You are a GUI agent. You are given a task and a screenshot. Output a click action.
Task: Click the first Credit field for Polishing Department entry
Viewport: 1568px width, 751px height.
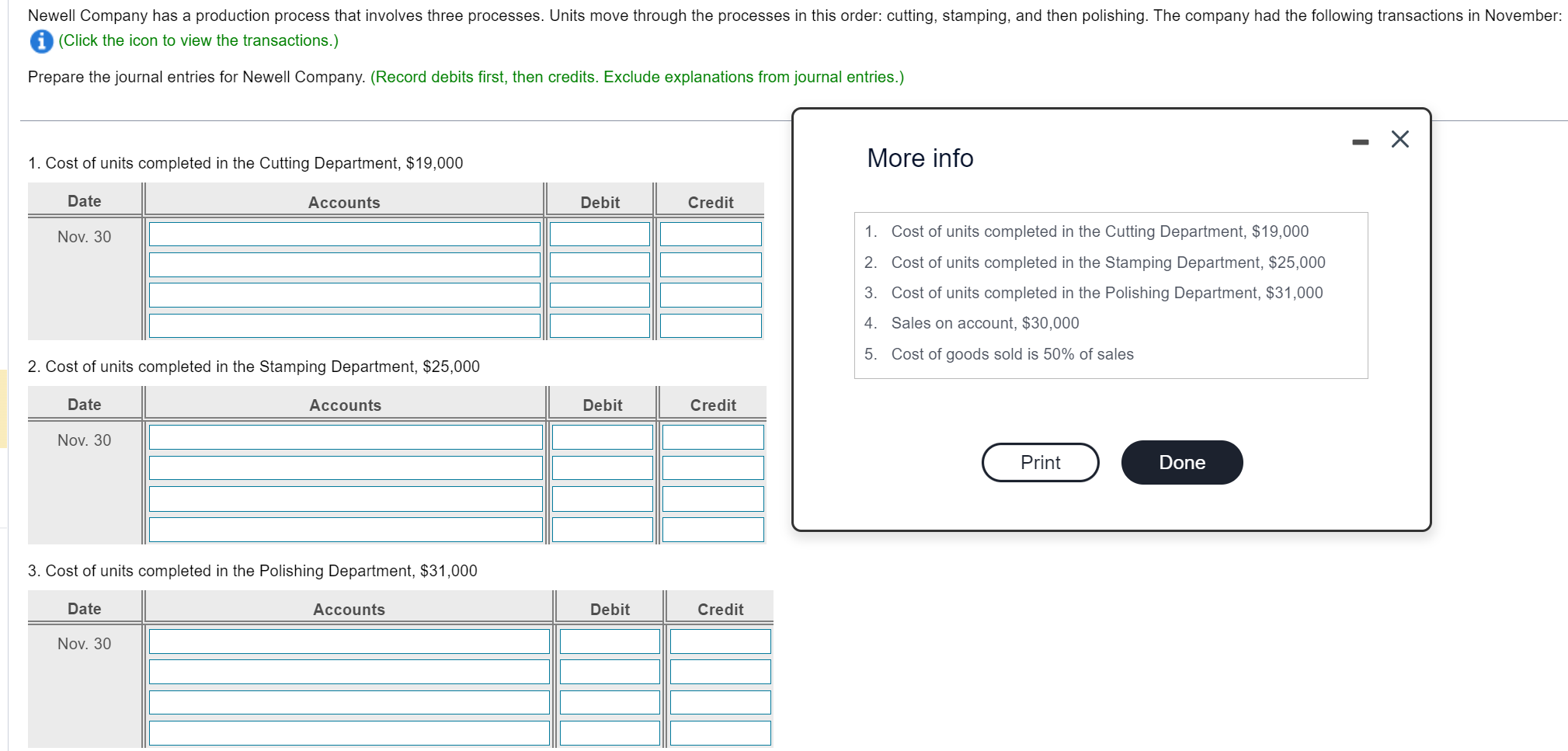coord(719,641)
